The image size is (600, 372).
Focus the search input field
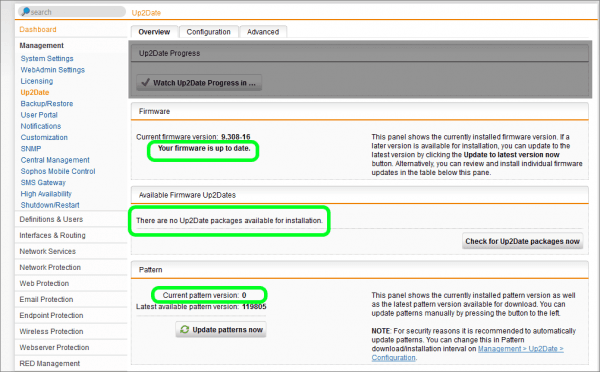click(x=72, y=12)
